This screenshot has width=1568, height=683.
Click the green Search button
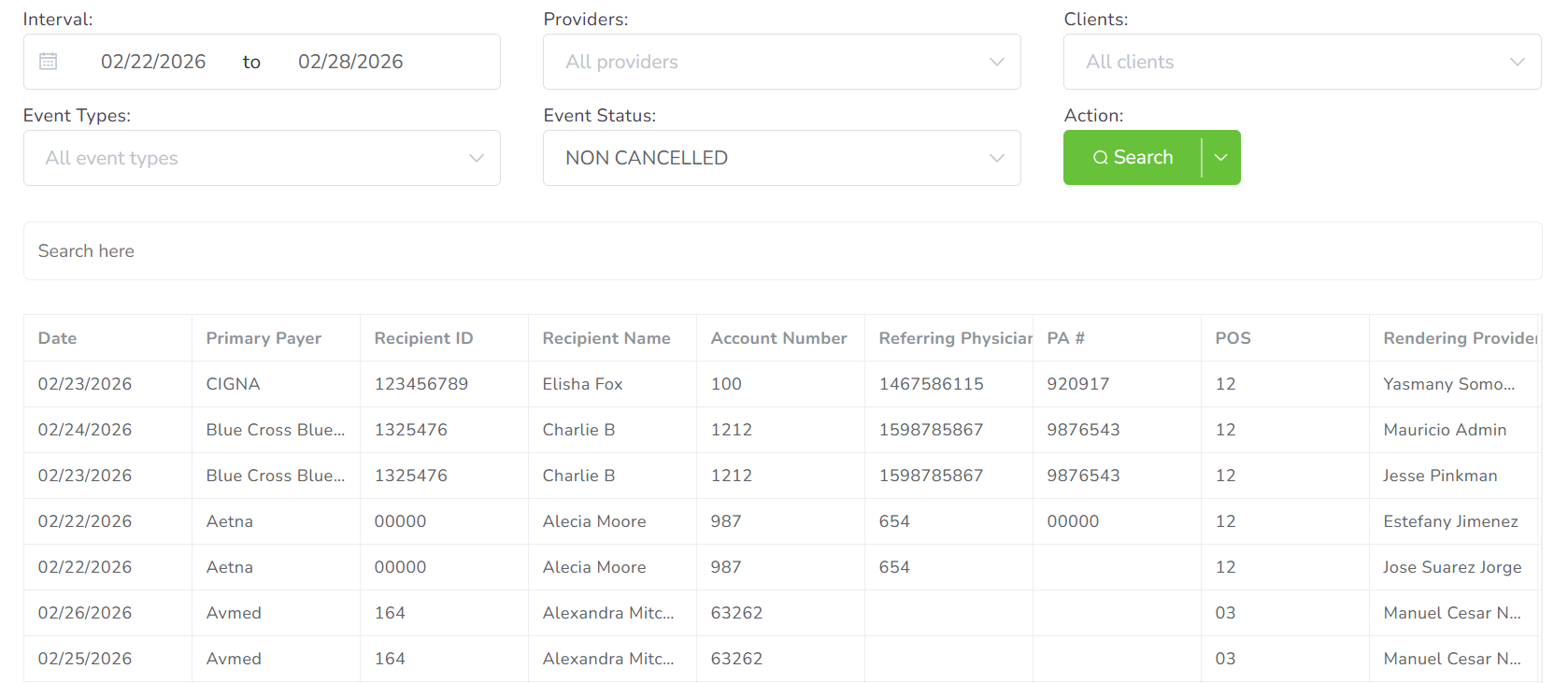pos(1133,158)
